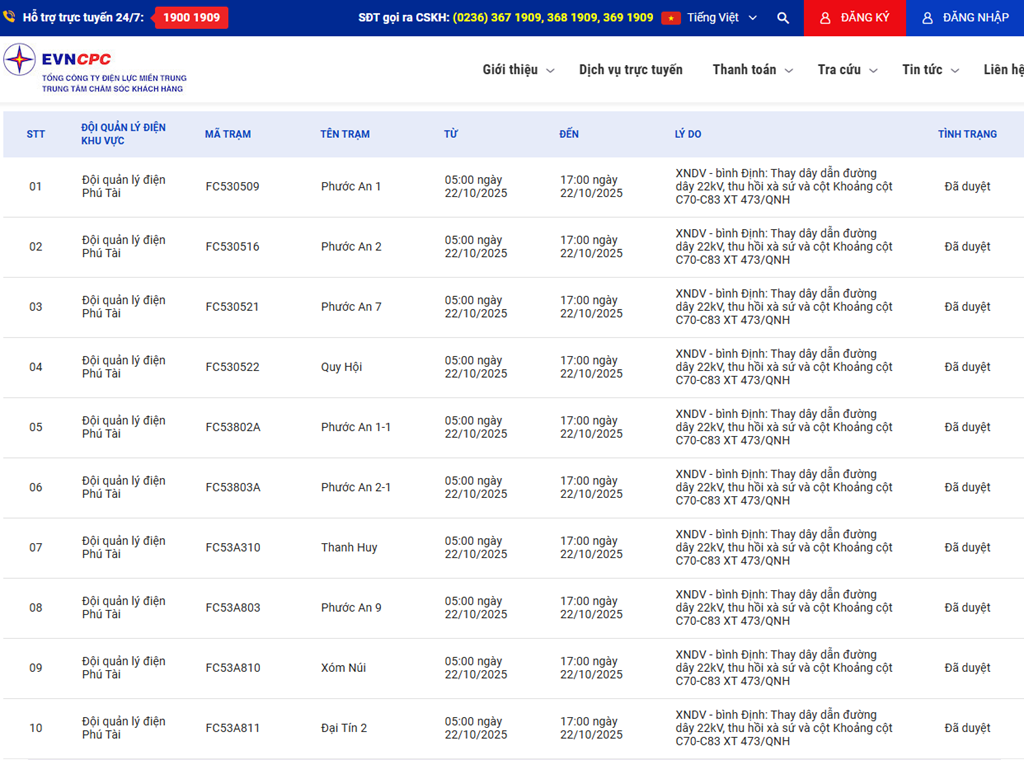The image size is (1024, 760).
Task: Expand the Giới thiệu menu
Action: 518,70
